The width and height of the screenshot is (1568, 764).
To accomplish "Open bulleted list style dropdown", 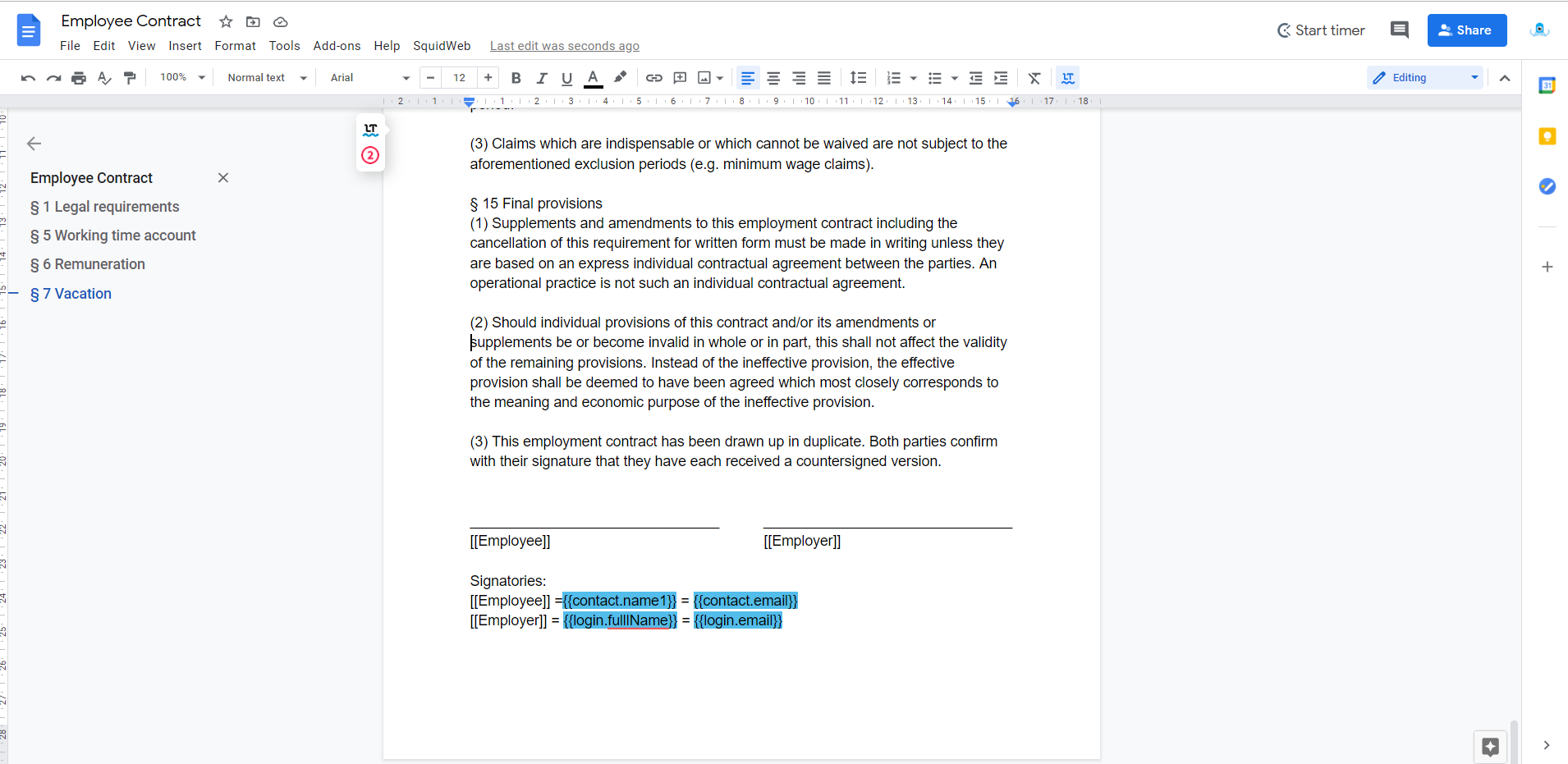I will (955, 78).
